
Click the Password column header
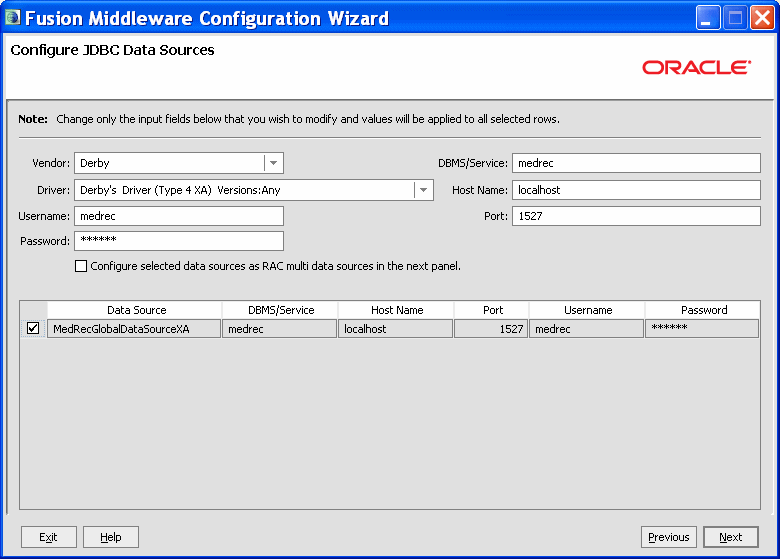[x=702, y=310]
